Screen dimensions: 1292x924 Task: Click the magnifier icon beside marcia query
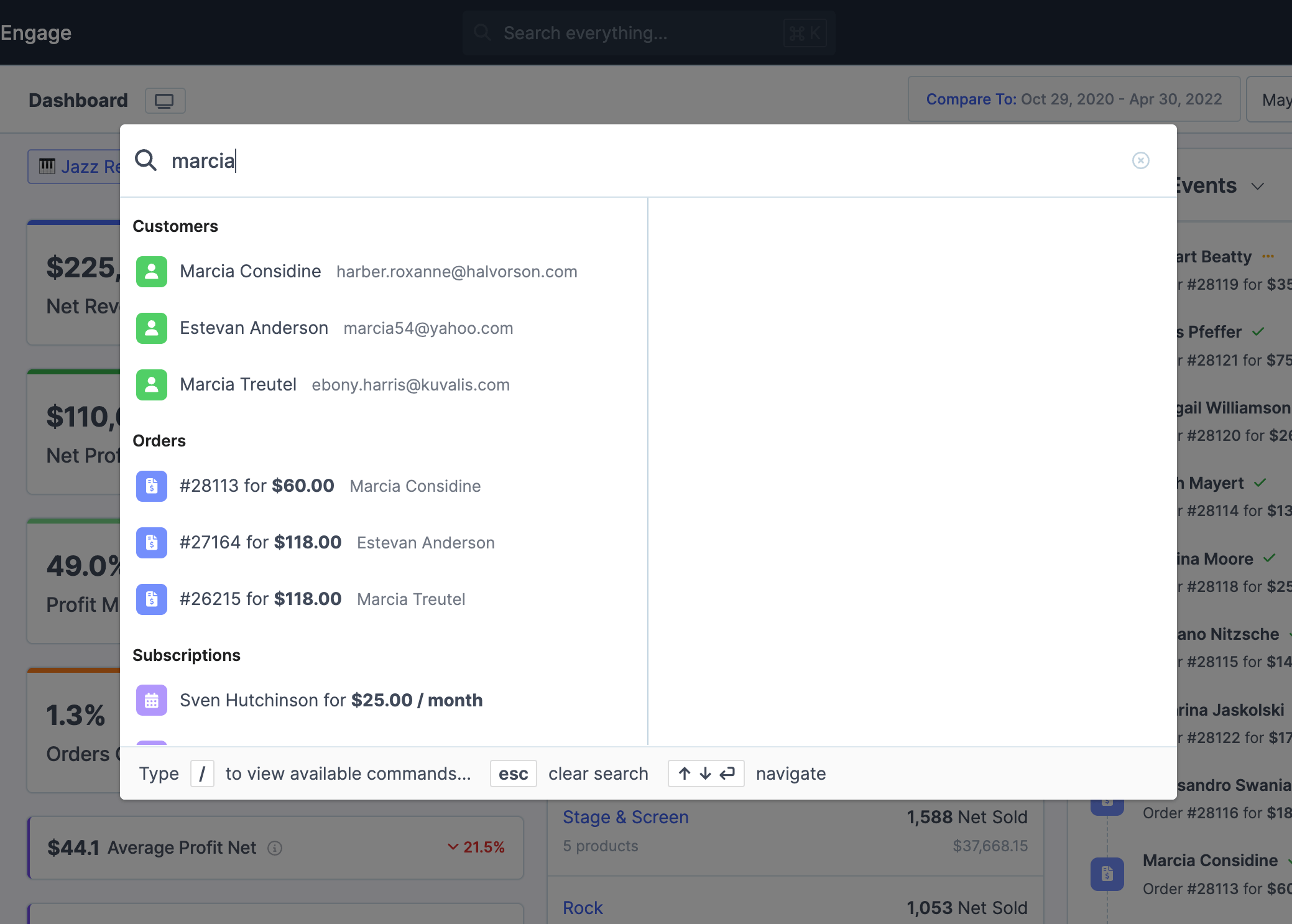tap(145, 160)
